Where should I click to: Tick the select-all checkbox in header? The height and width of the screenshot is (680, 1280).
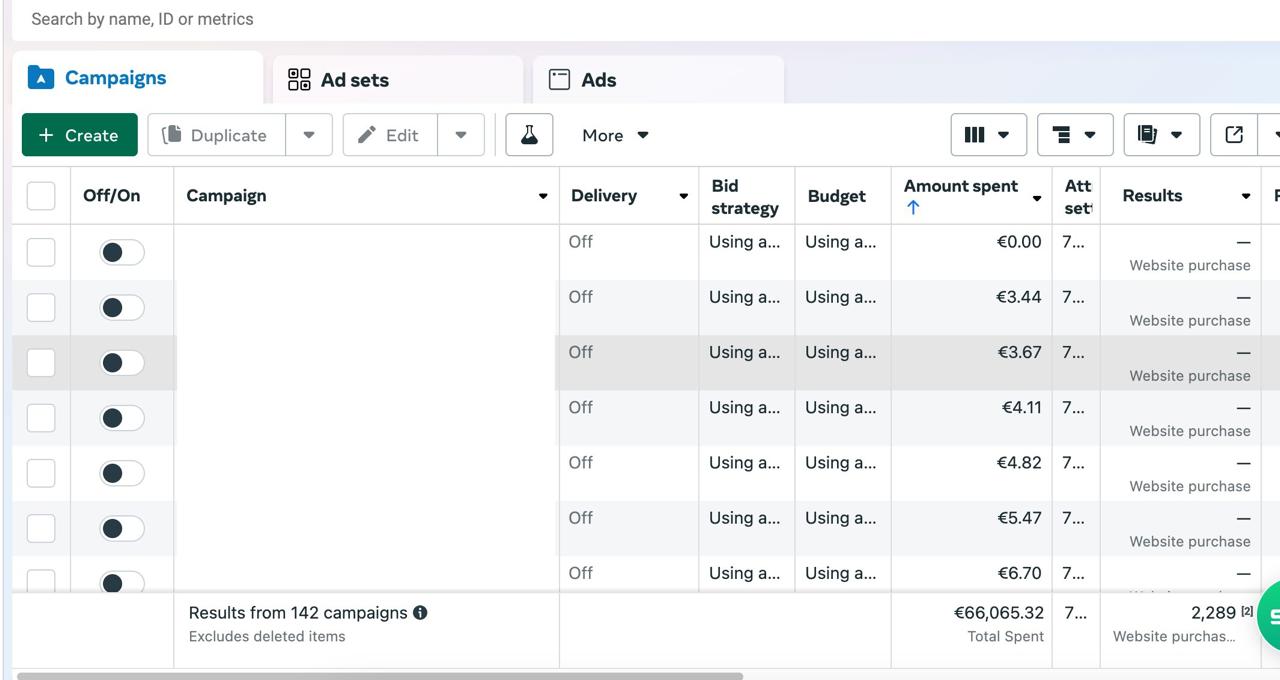[41, 196]
